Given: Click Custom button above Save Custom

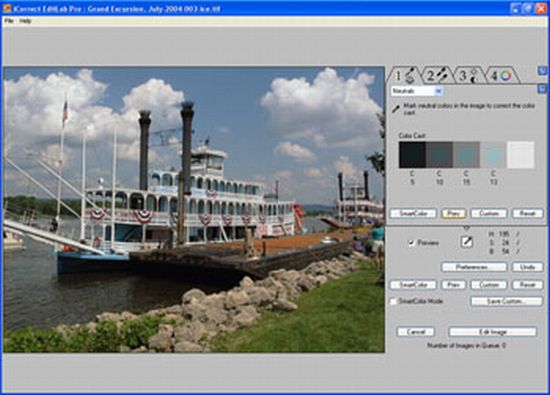Looking at the screenshot, I should point(489,284).
